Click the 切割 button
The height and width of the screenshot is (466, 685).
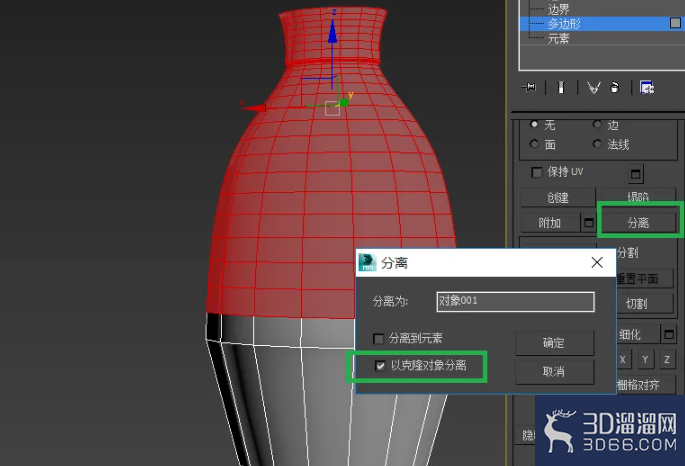coord(644,304)
